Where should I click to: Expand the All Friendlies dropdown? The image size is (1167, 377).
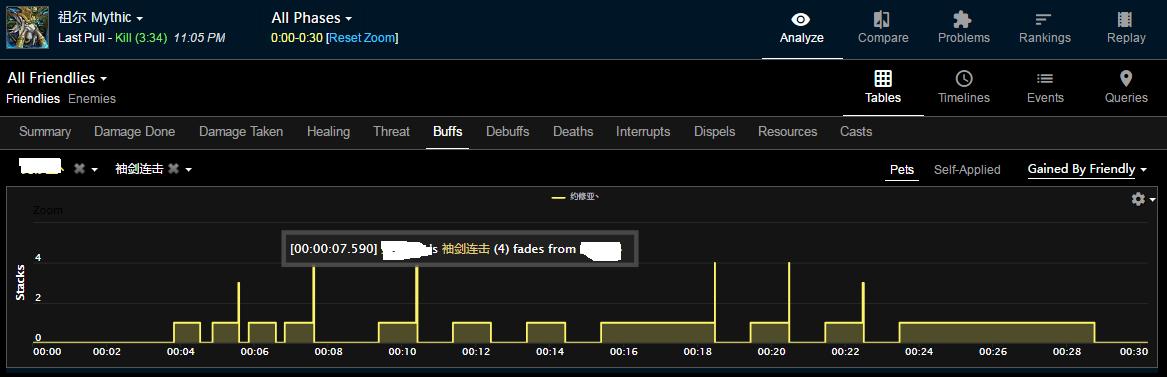click(57, 78)
